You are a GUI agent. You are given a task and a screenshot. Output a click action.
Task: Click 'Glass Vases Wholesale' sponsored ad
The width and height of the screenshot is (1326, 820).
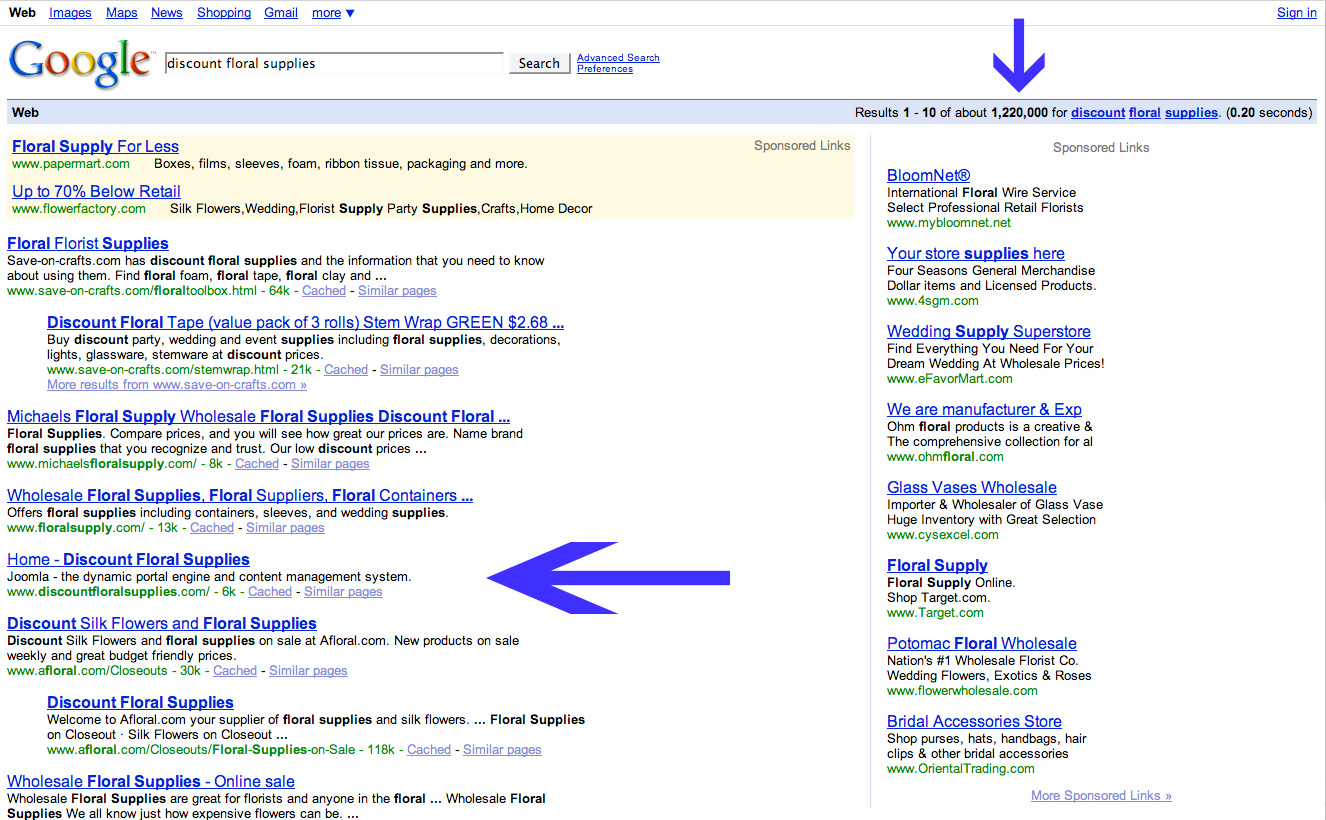click(x=971, y=488)
